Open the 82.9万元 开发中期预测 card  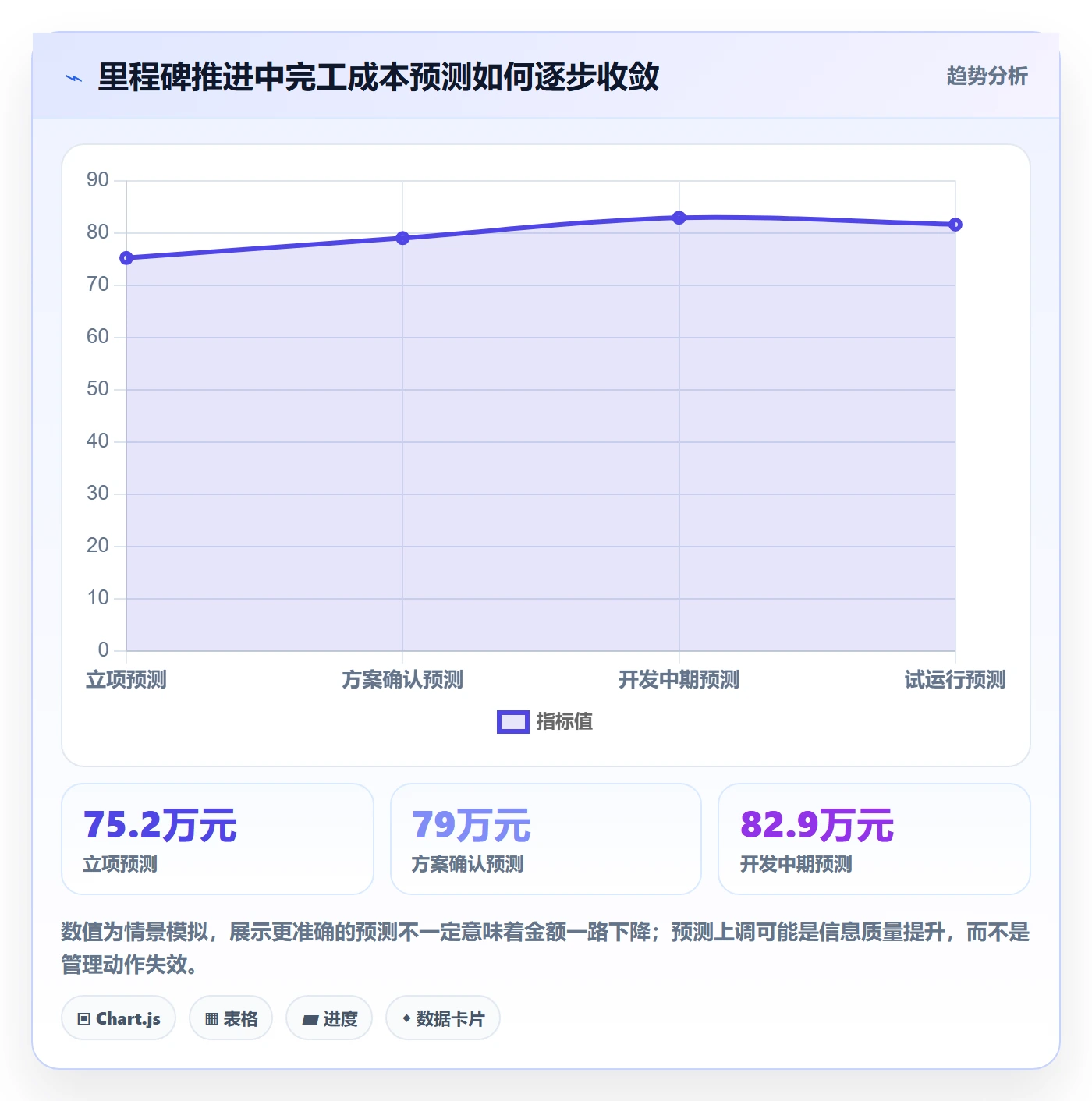874,839
